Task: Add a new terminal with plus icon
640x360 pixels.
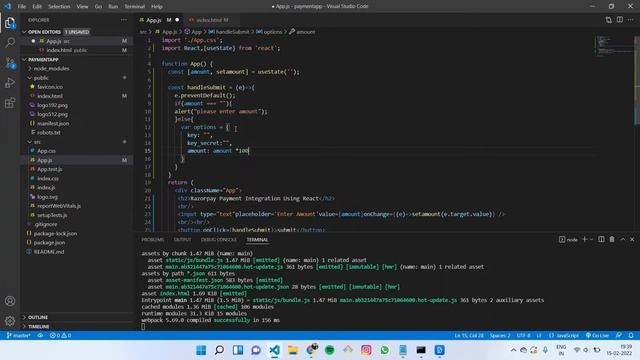Action: pyautogui.click(x=584, y=239)
